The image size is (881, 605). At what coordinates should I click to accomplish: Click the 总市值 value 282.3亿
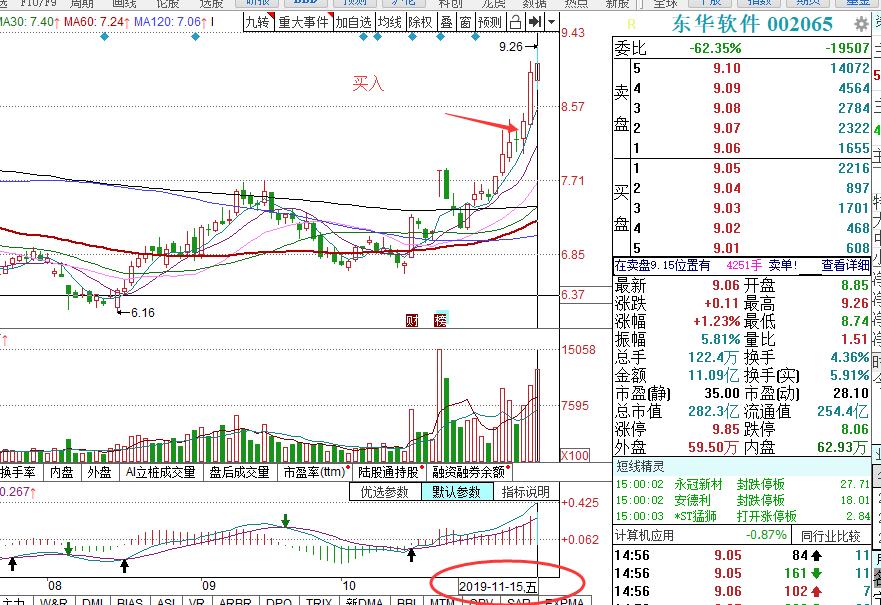pyautogui.click(x=714, y=411)
